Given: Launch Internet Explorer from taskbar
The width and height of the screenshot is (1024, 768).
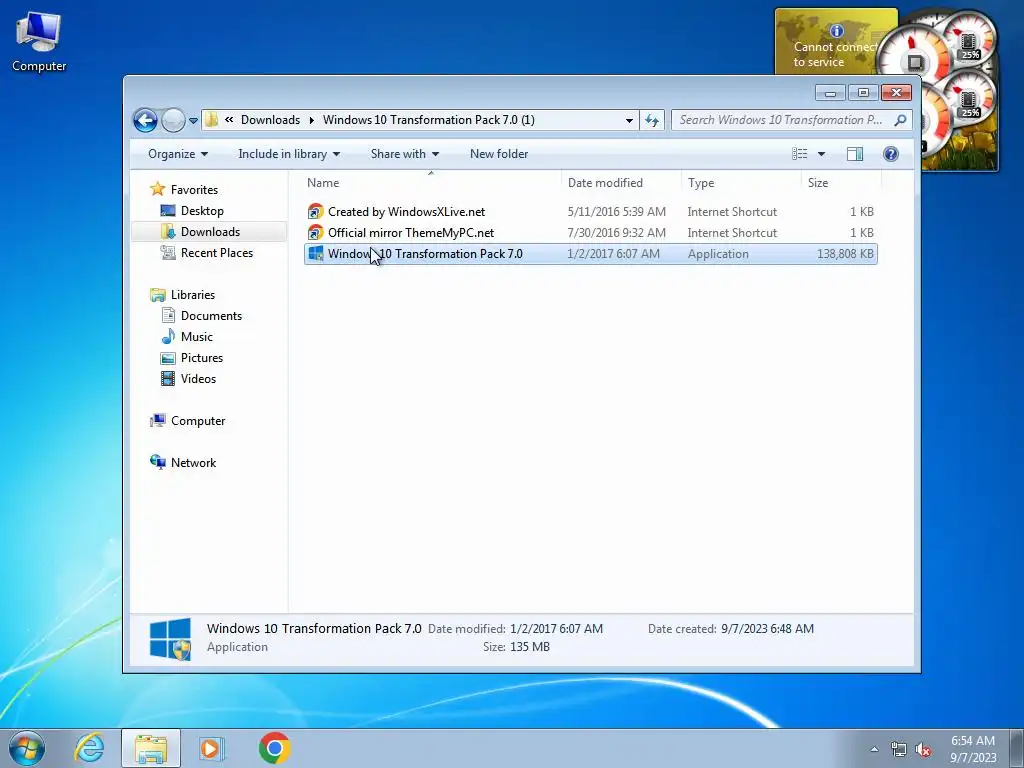Looking at the screenshot, I should [89, 748].
